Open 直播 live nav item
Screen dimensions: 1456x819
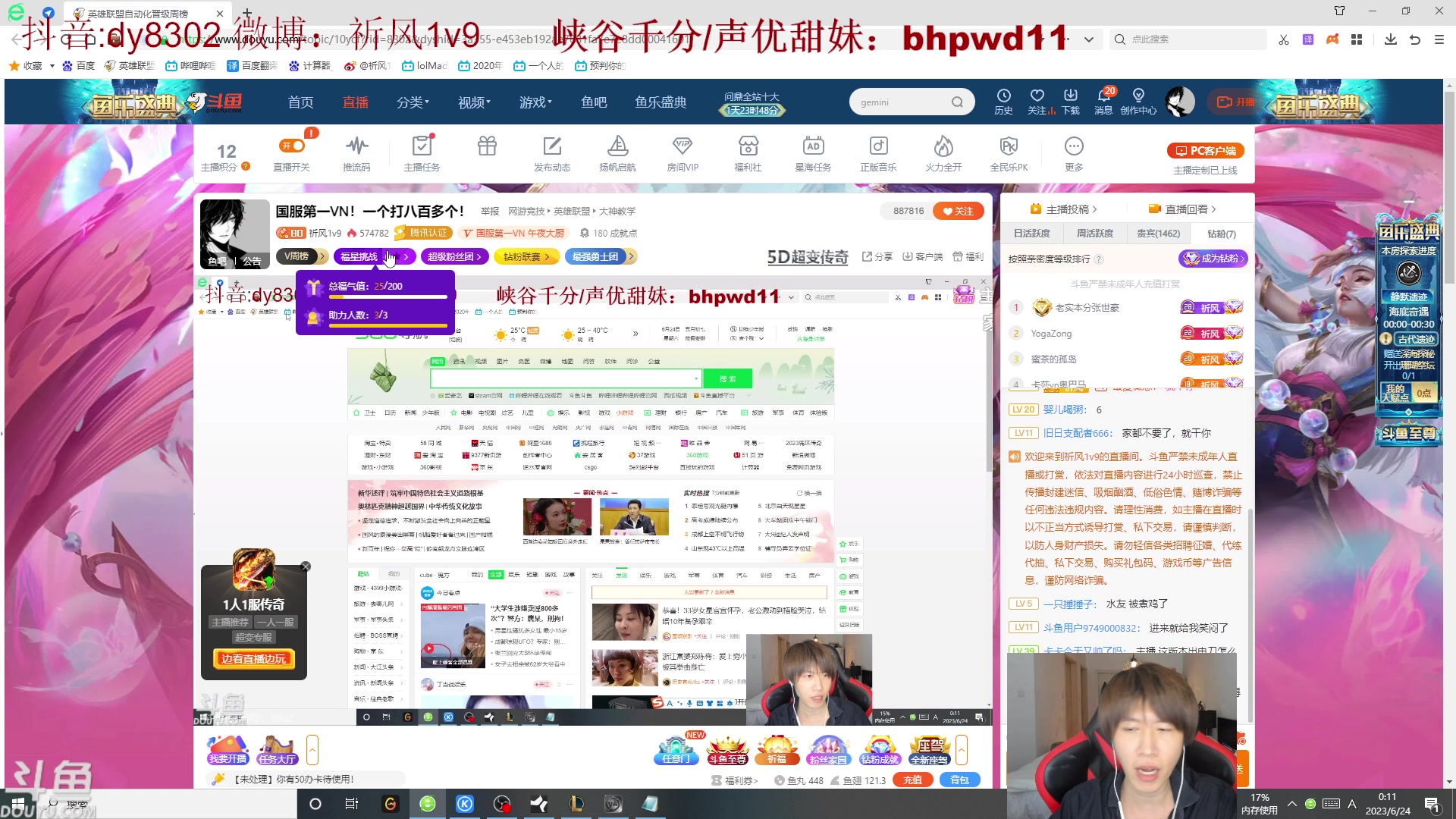(x=355, y=102)
